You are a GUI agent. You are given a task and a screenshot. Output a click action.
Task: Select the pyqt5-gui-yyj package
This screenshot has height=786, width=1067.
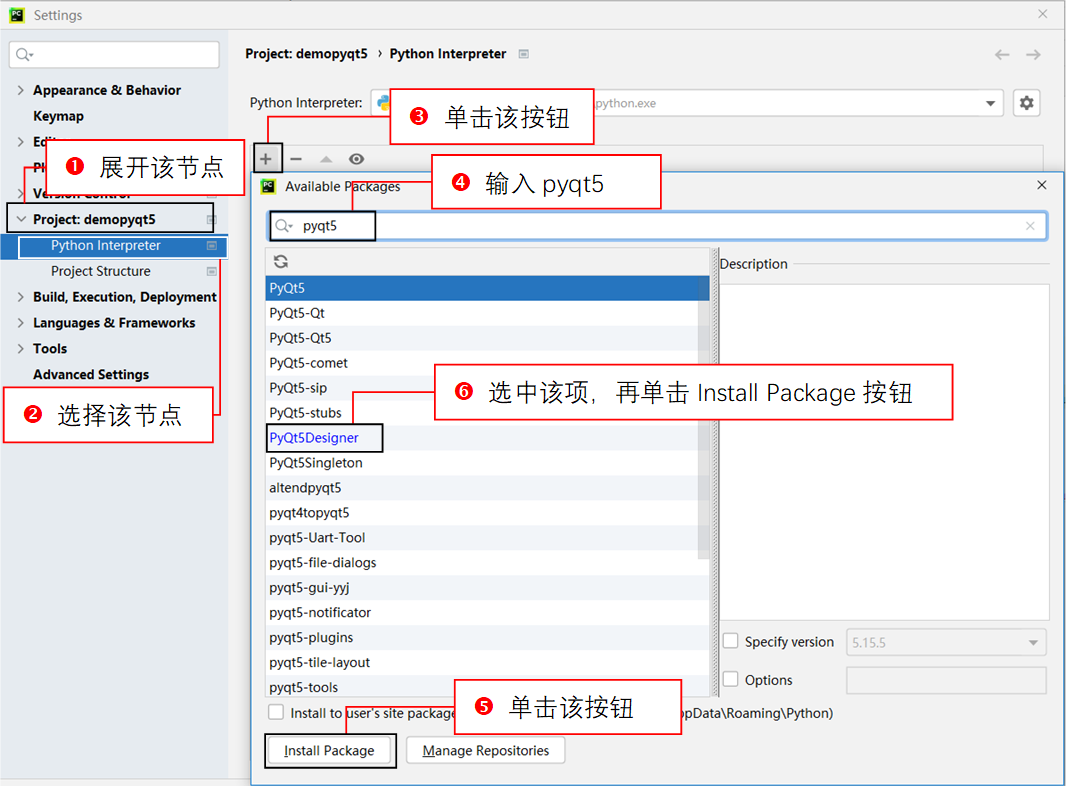click(x=487, y=587)
